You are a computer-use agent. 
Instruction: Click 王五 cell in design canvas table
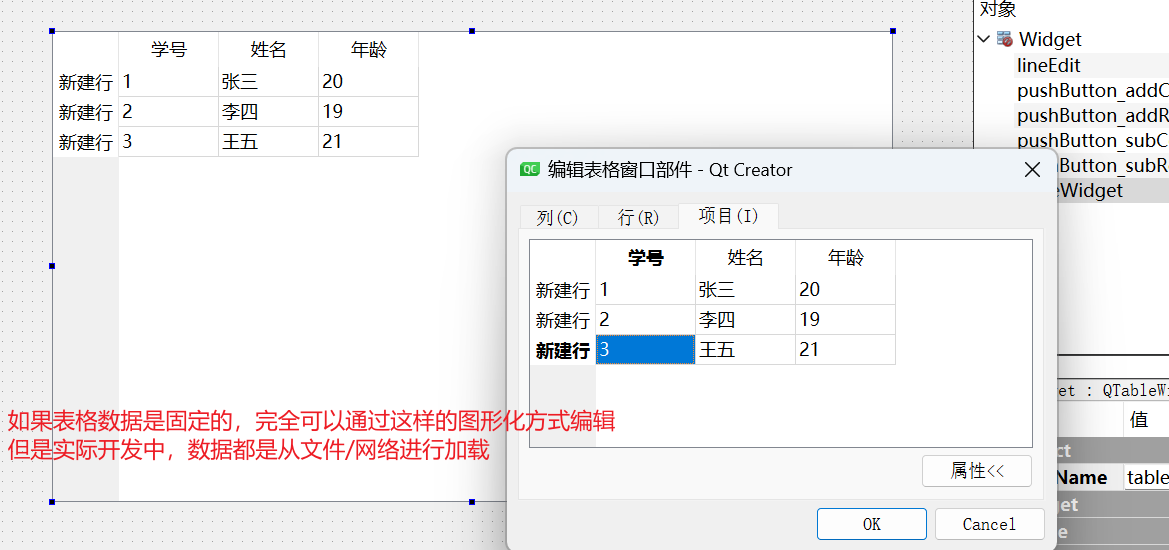click(x=268, y=142)
